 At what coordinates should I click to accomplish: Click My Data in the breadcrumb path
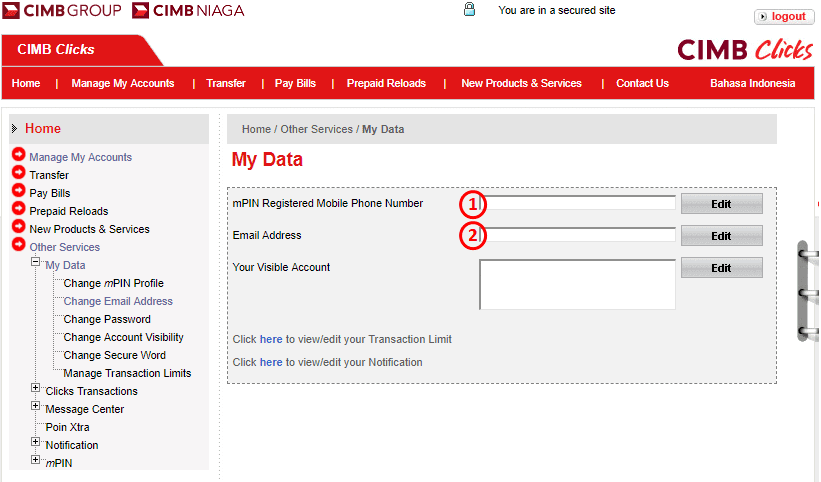coord(383,129)
